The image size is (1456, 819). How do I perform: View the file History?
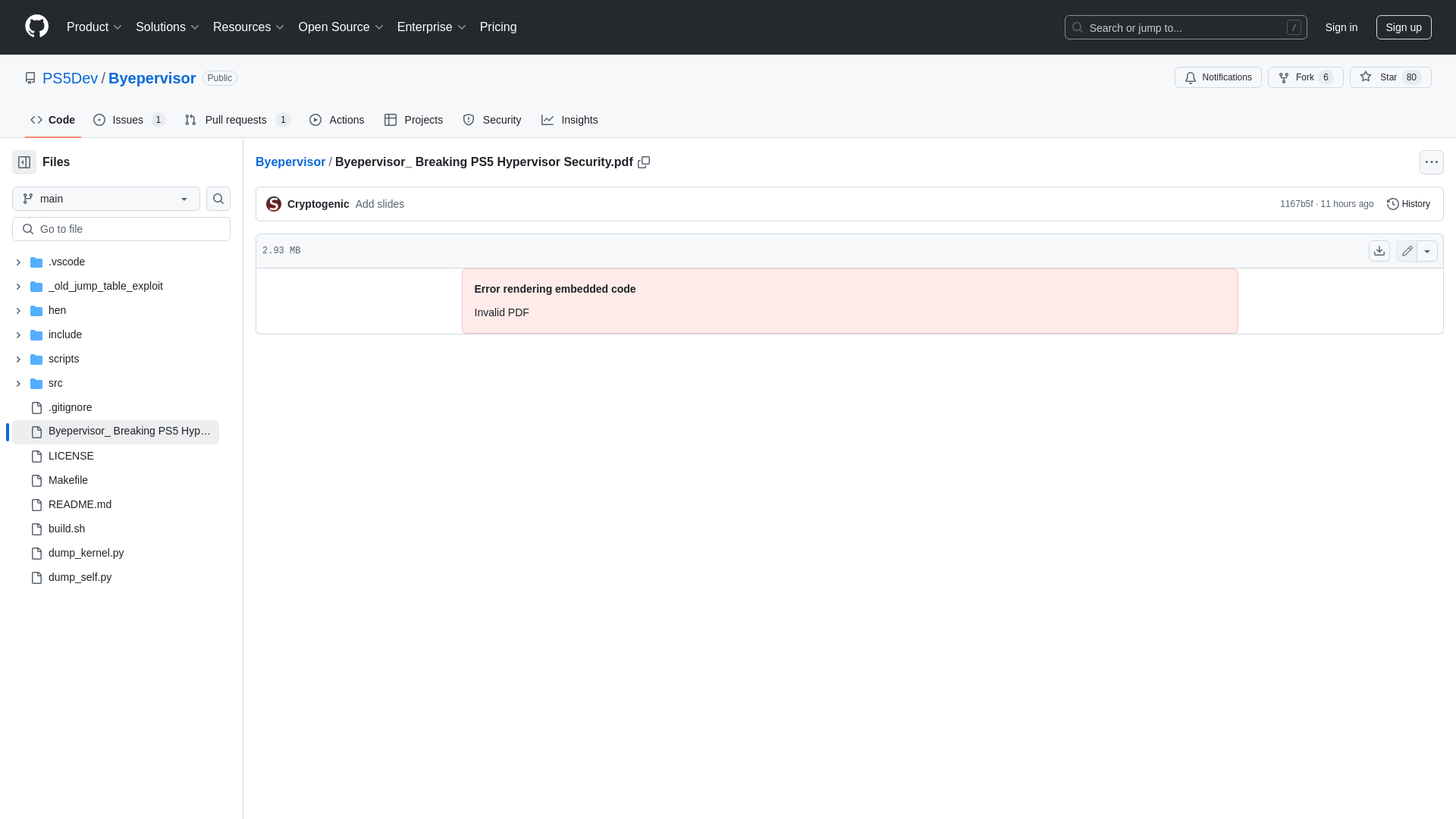pyautogui.click(x=1408, y=204)
